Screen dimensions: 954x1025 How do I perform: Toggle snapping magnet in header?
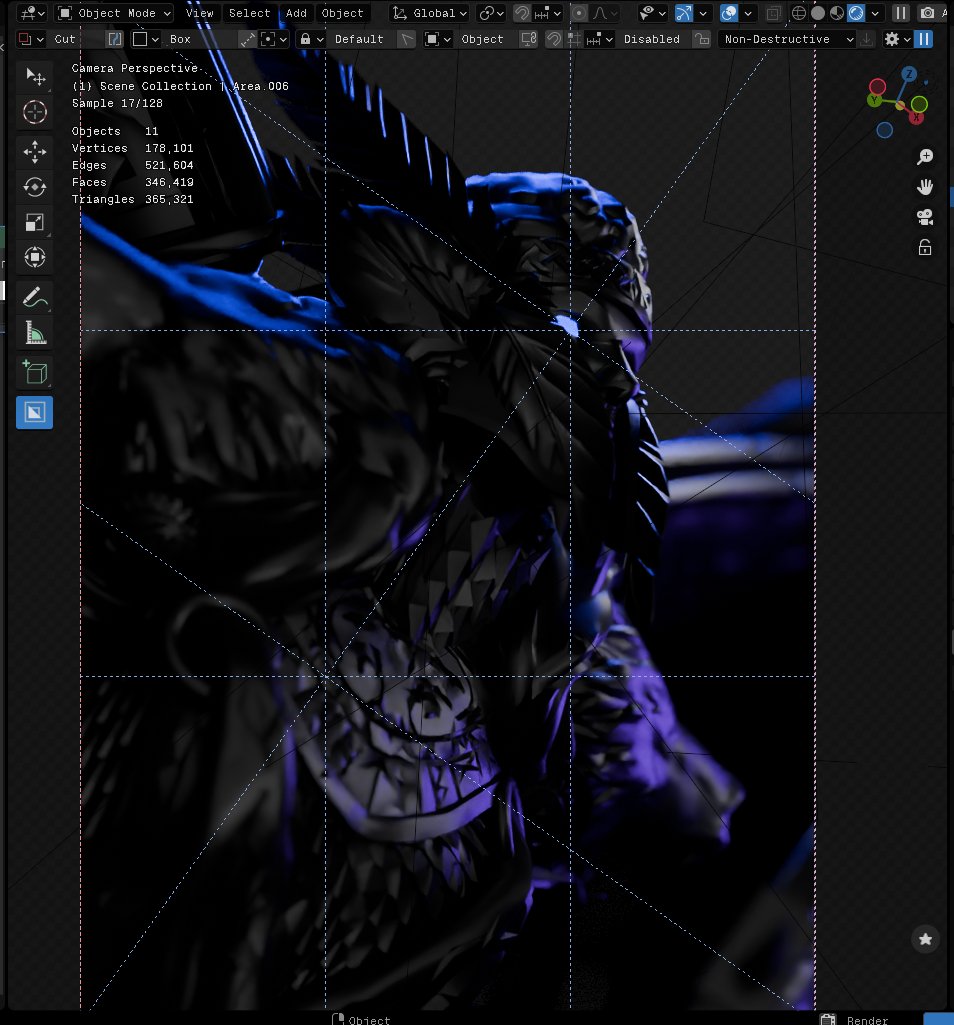(x=521, y=13)
